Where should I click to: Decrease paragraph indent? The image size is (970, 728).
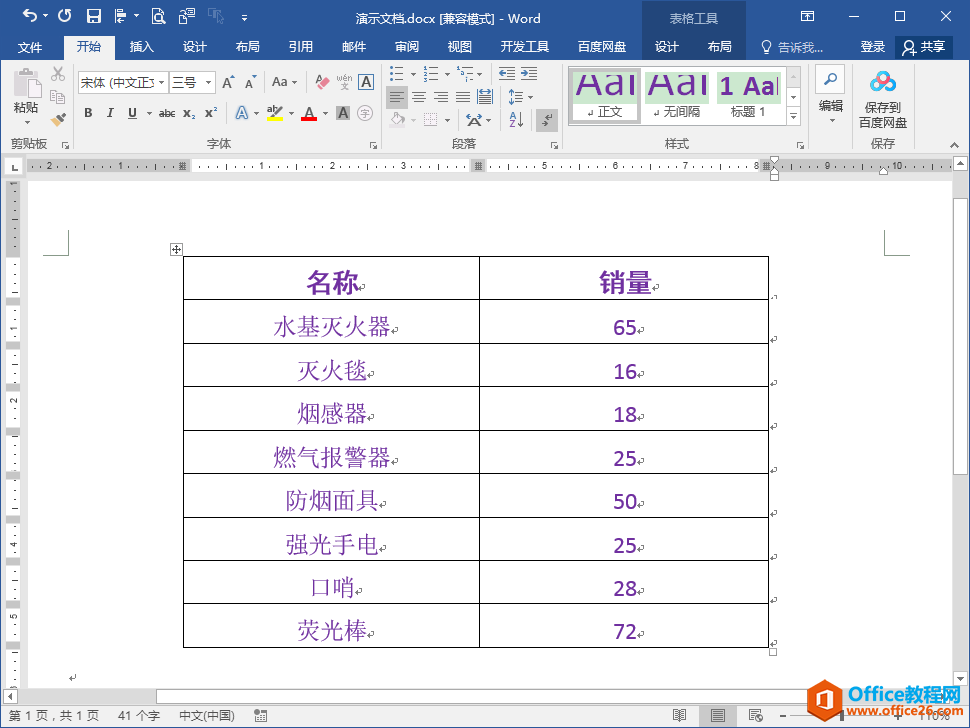507,74
